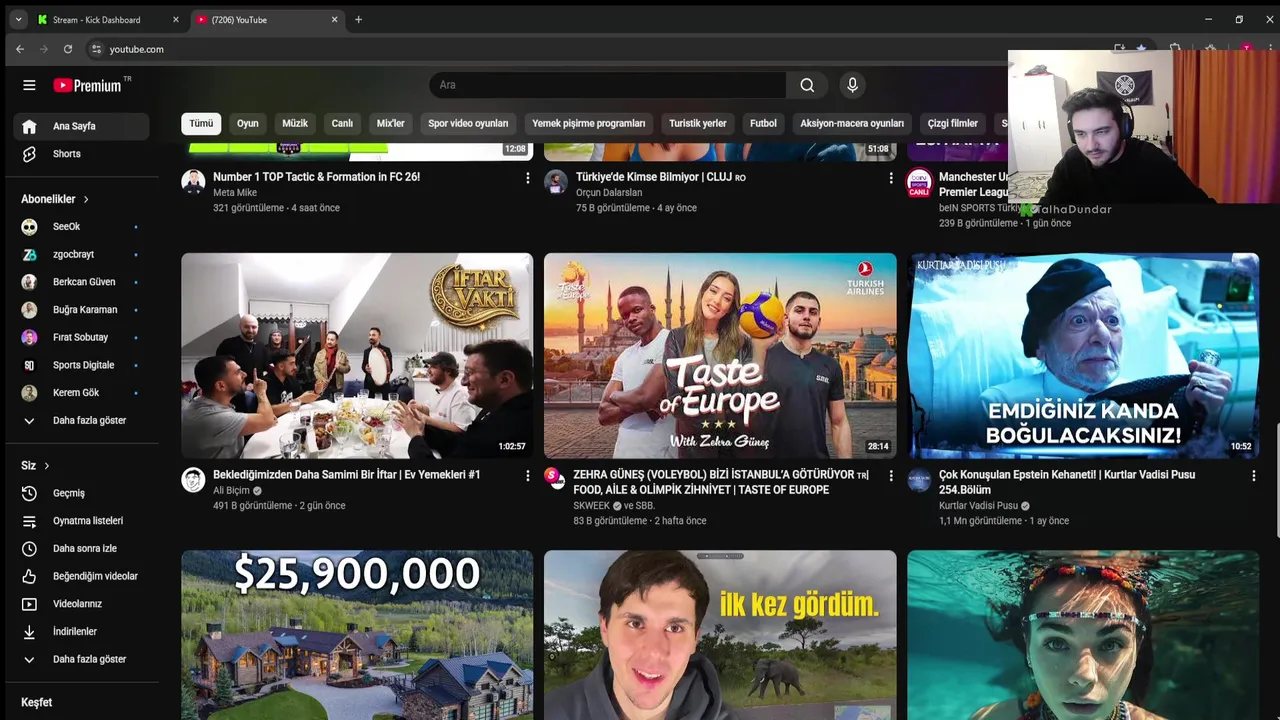The width and height of the screenshot is (1280, 720).
Task: Select the Oyun filter chip
Action: [248, 123]
